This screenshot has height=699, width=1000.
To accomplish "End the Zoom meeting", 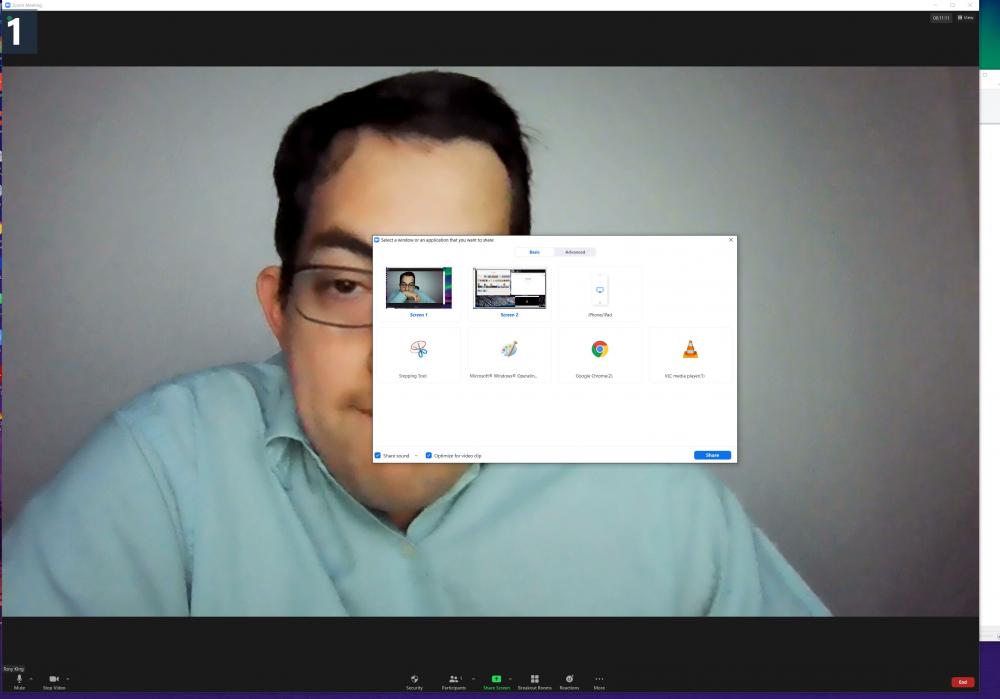I will coord(962,682).
